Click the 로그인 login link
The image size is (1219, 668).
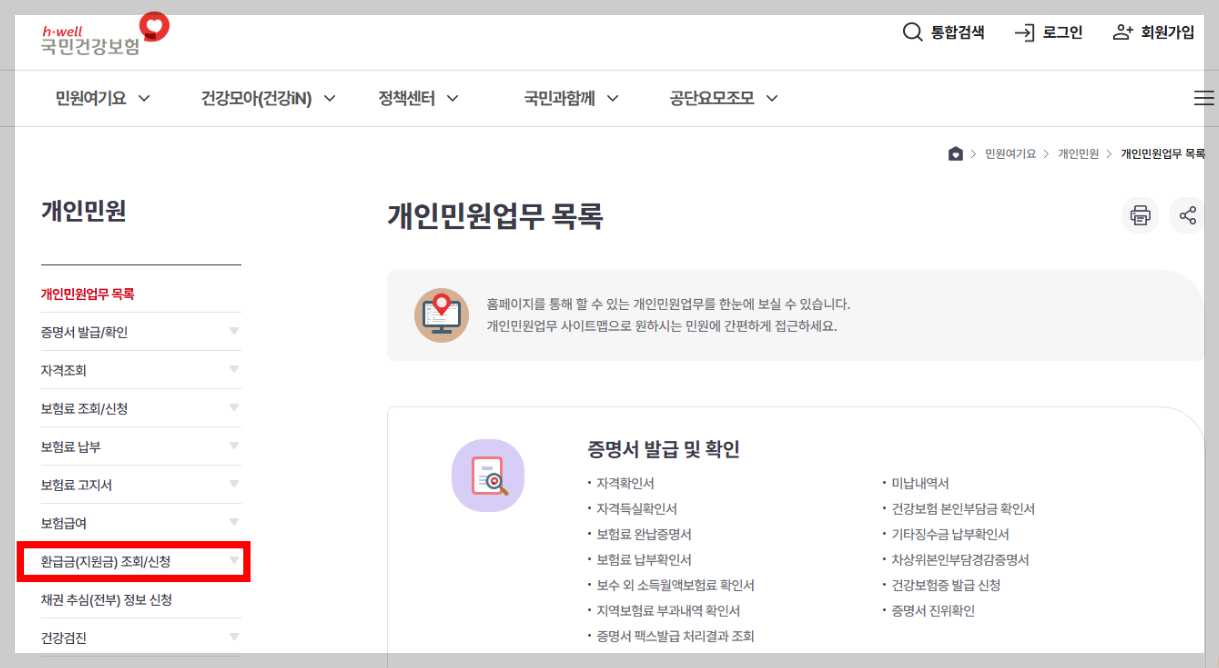coord(1048,32)
